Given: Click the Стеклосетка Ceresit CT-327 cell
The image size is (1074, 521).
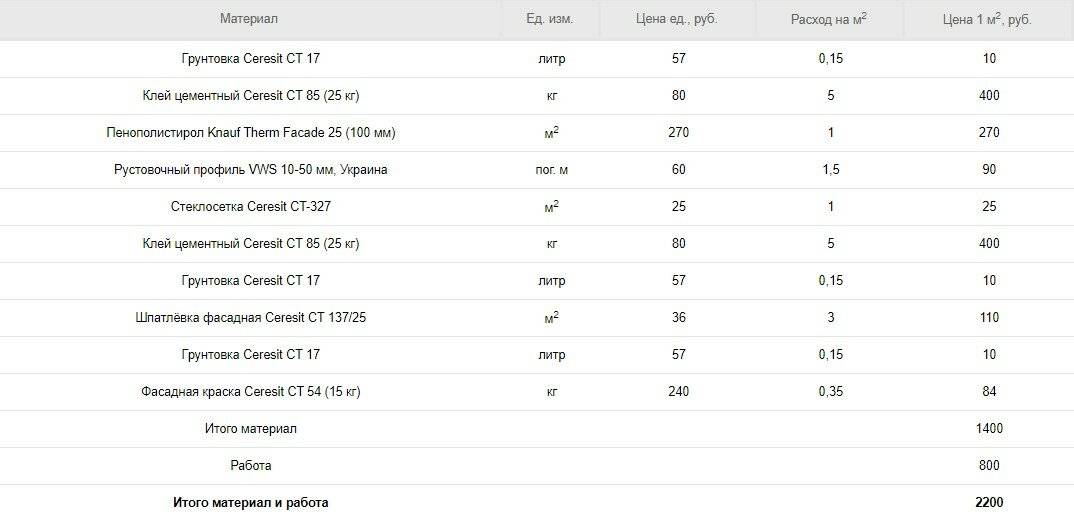Looking at the screenshot, I should [250, 207].
